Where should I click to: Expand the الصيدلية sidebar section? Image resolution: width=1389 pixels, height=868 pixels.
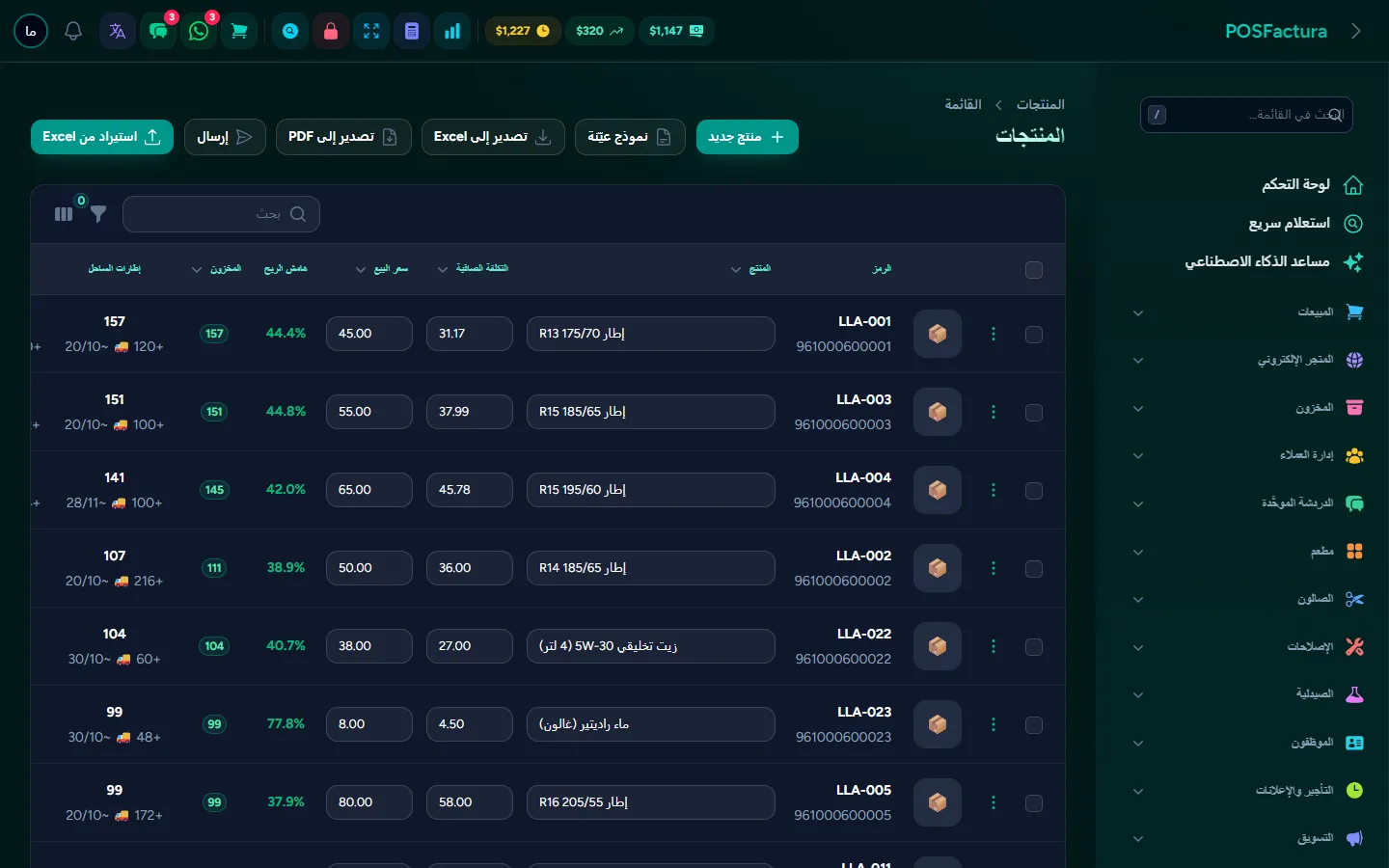[x=1248, y=694]
